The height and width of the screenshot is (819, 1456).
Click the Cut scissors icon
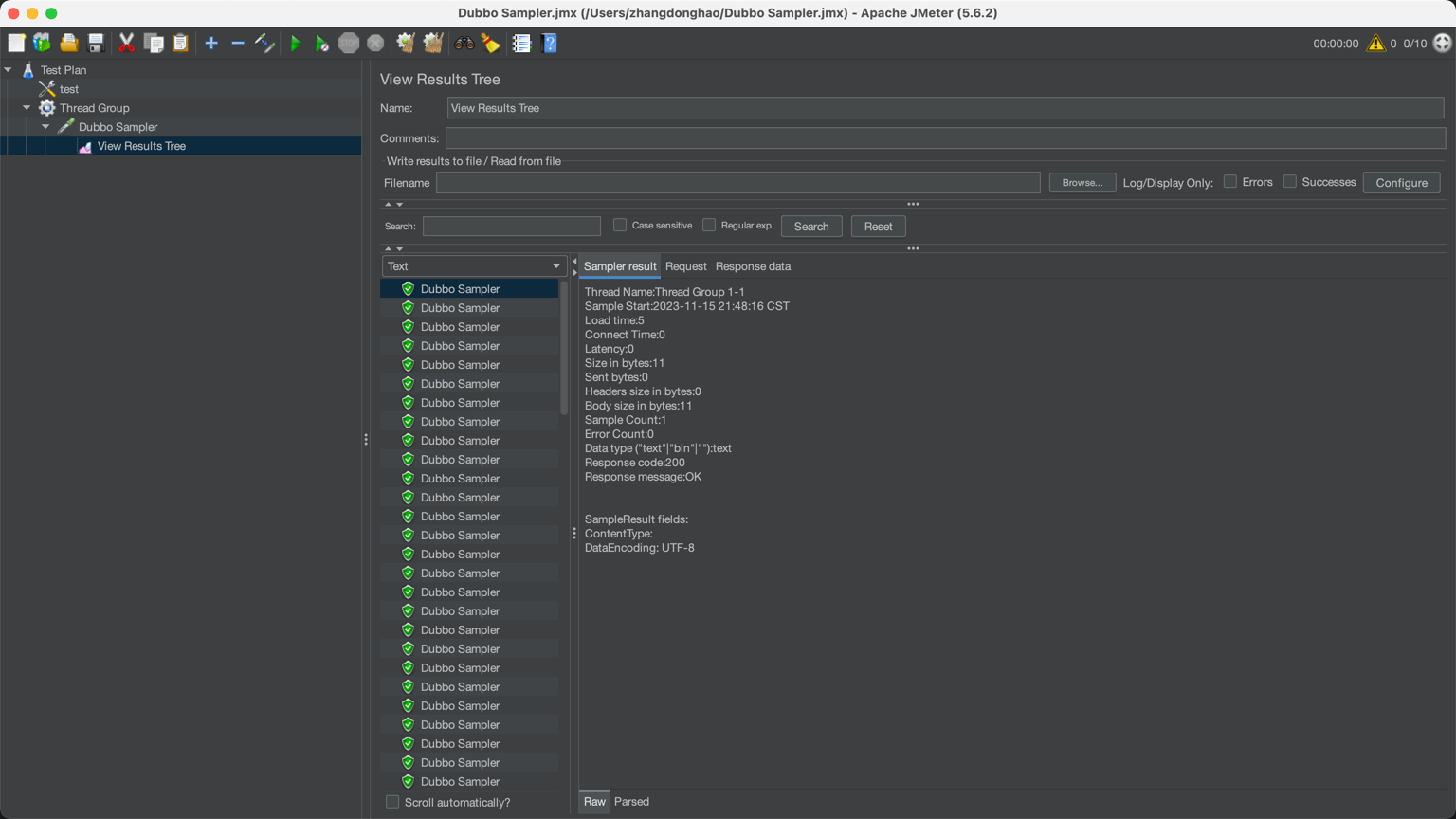click(x=126, y=43)
